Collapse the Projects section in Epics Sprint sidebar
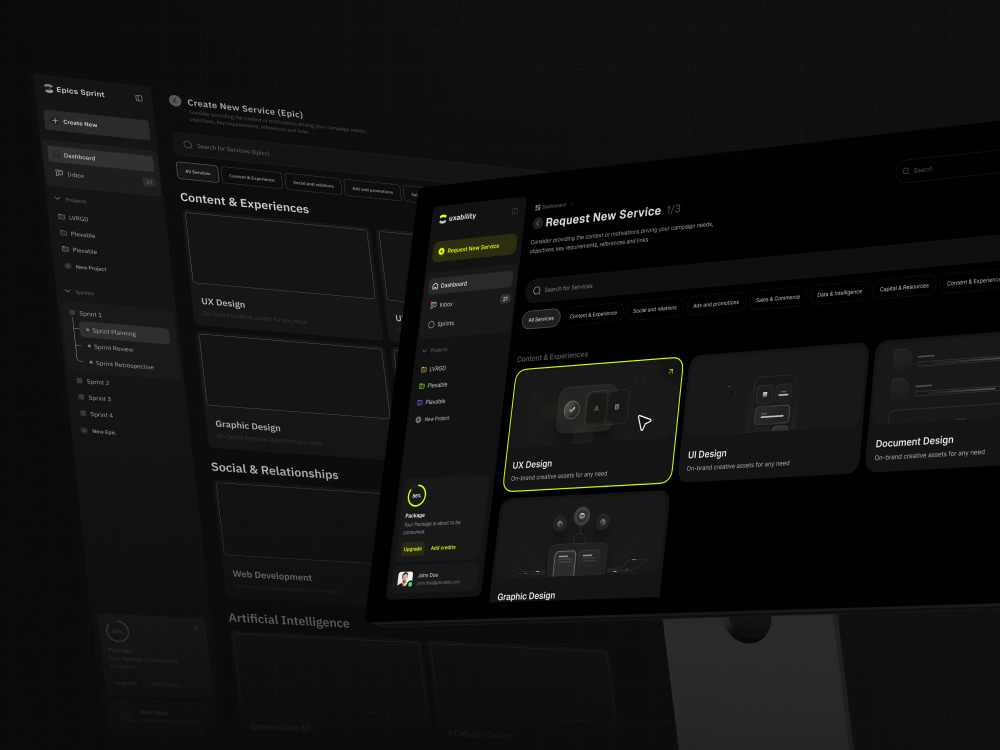 pos(70,200)
